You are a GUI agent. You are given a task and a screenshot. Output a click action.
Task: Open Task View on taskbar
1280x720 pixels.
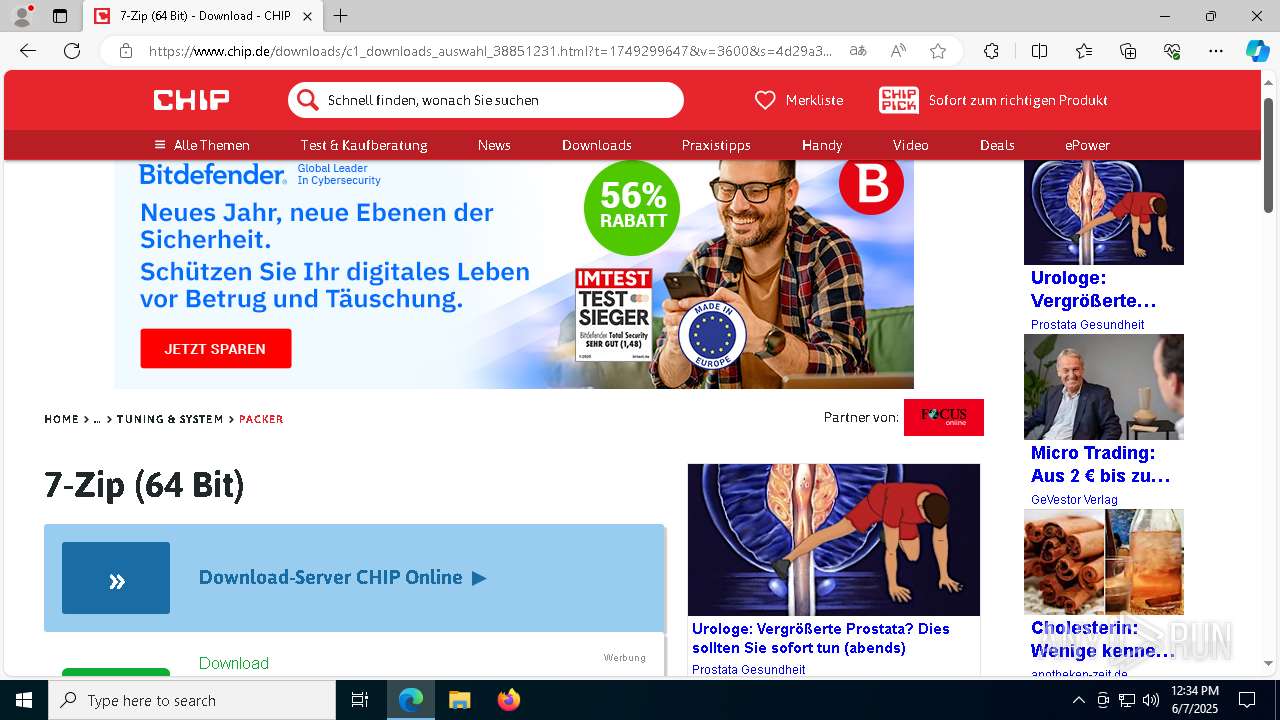(360, 700)
